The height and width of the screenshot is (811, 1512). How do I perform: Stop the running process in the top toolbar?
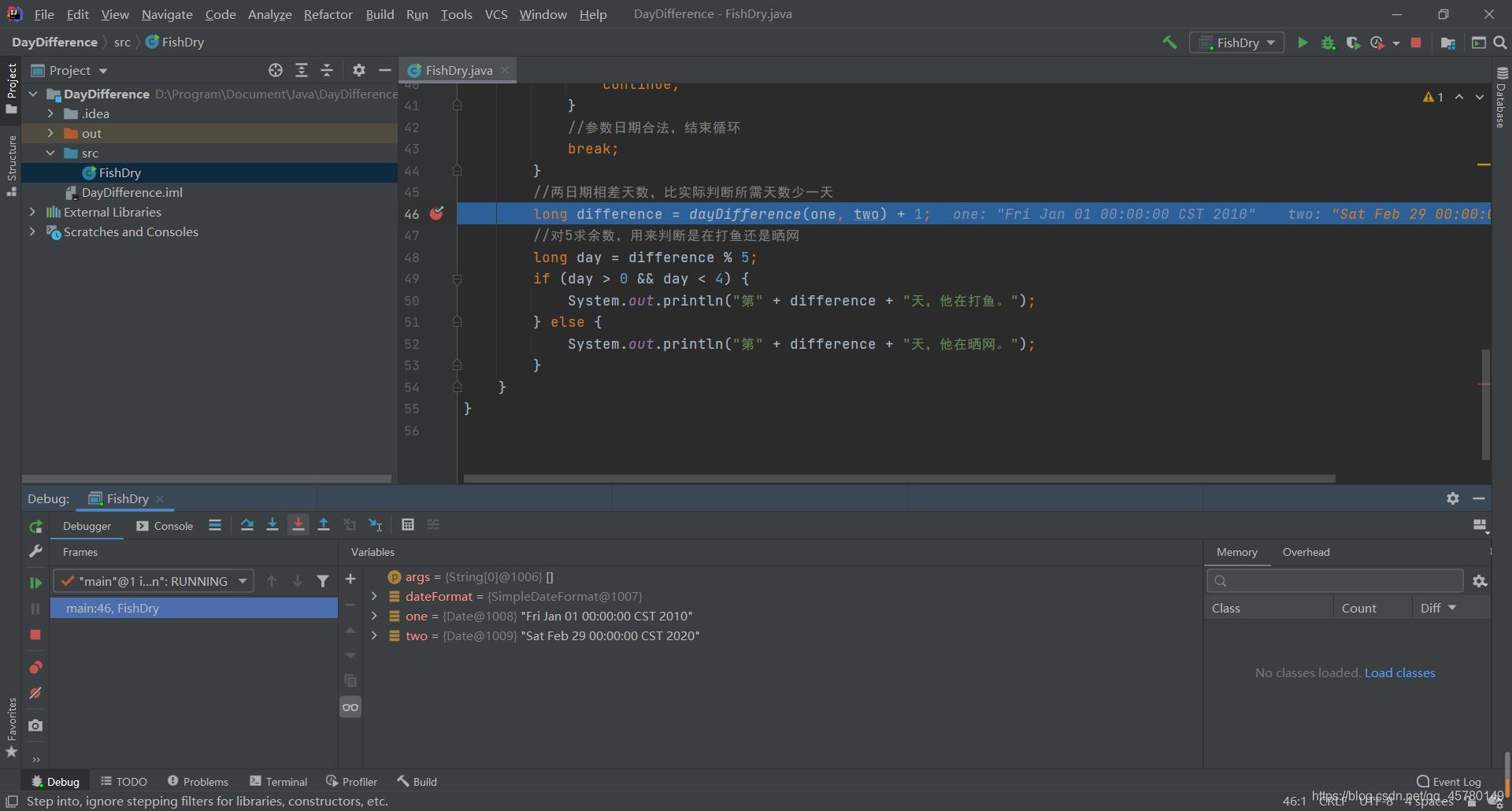[1416, 43]
